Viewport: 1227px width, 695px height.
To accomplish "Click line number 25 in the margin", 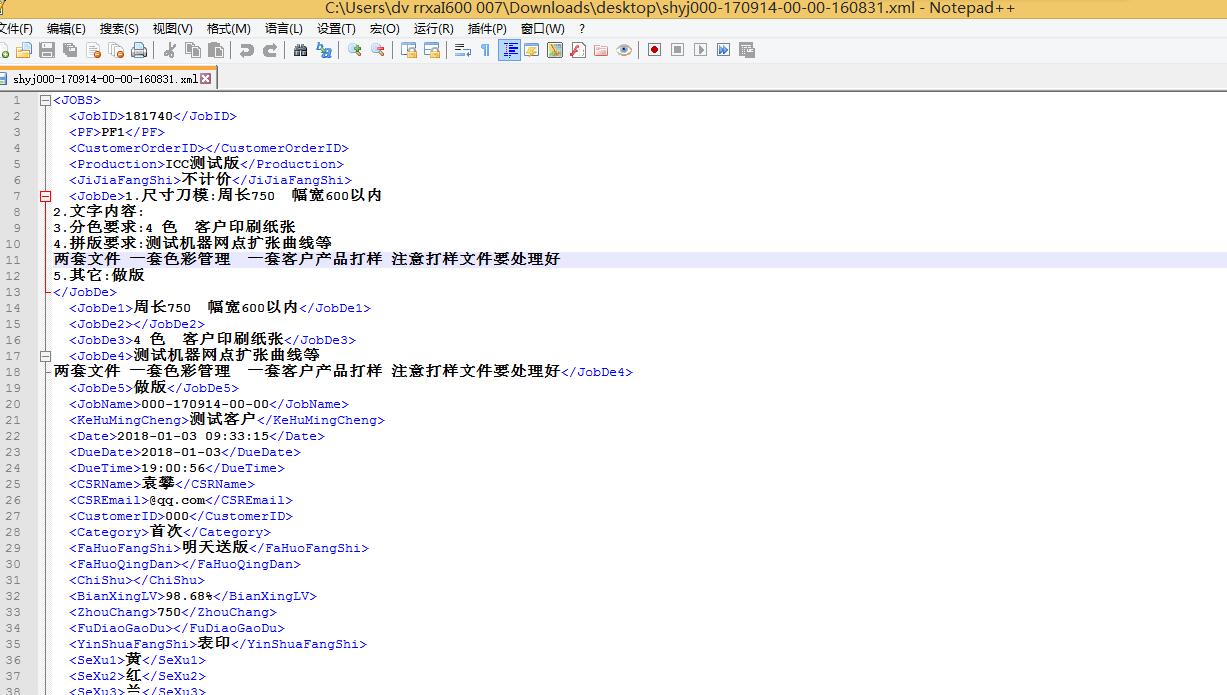I will click(15, 484).
